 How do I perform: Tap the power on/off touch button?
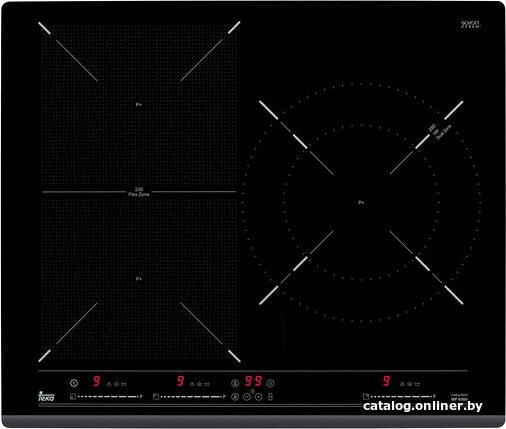(74, 383)
